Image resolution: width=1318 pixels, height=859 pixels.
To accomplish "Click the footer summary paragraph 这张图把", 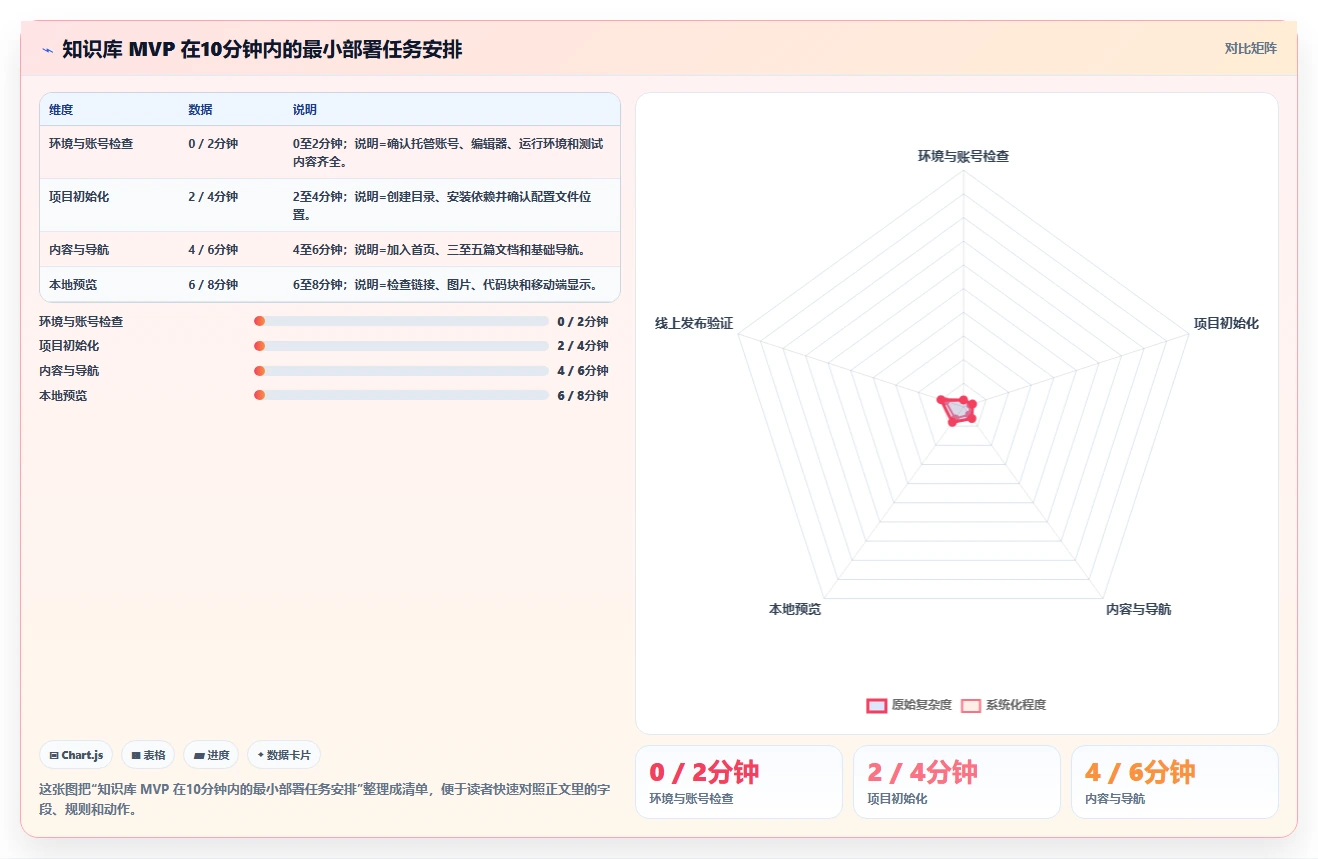I will click(325, 799).
